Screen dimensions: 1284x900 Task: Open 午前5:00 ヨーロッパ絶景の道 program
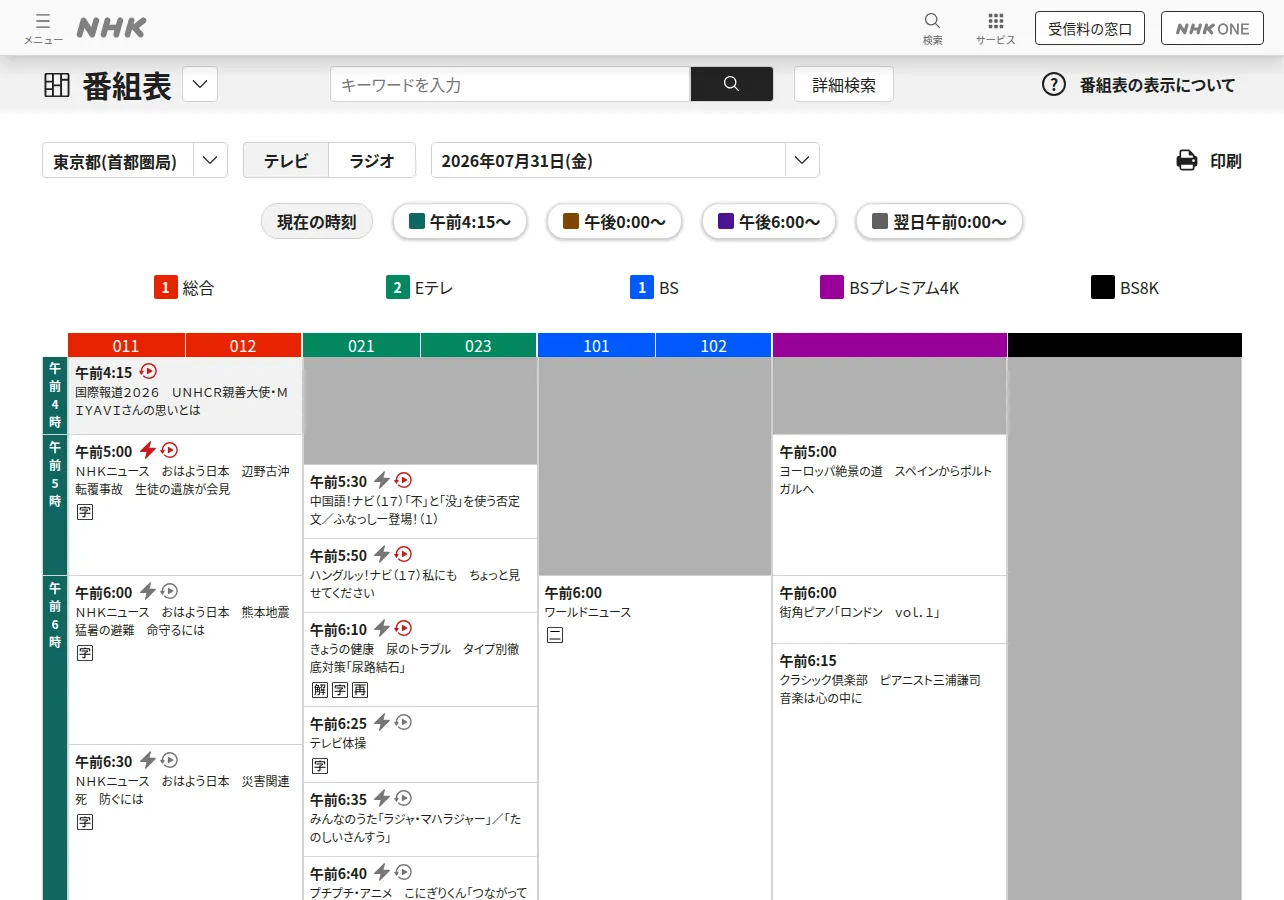point(890,505)
